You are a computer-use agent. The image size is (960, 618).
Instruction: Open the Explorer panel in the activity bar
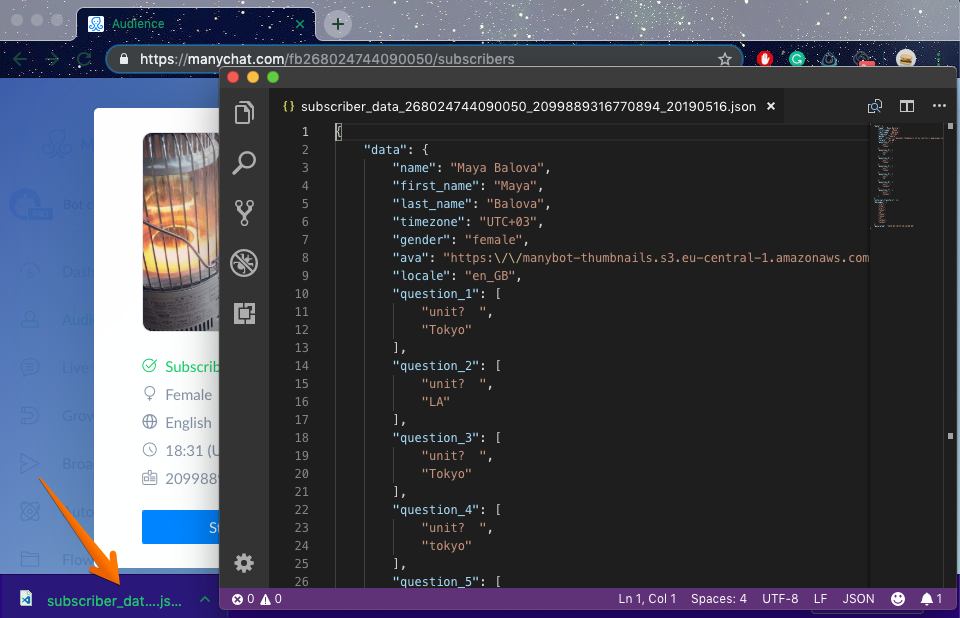tap(244, 113)
